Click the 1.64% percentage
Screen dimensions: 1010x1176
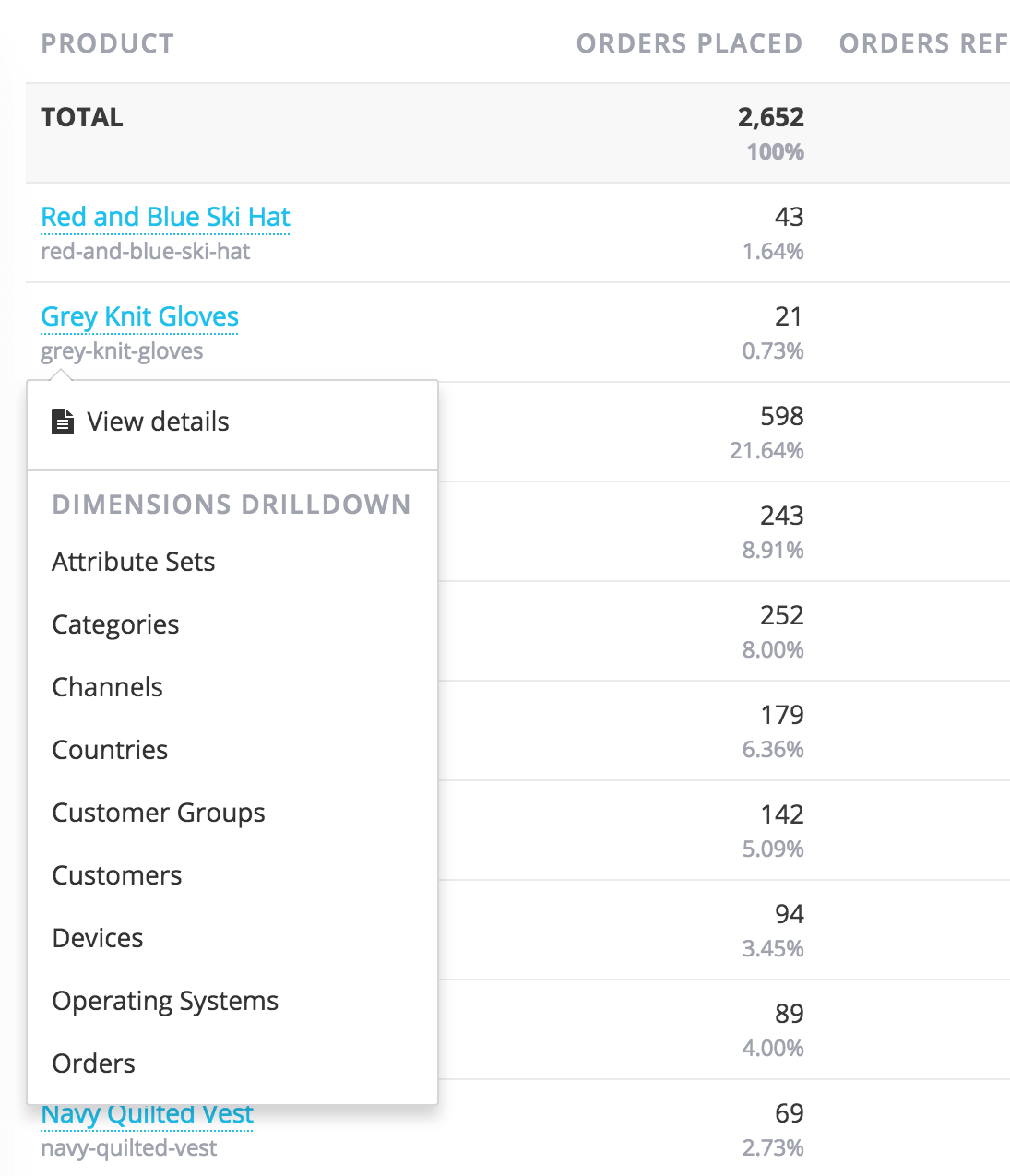(773, 251)
